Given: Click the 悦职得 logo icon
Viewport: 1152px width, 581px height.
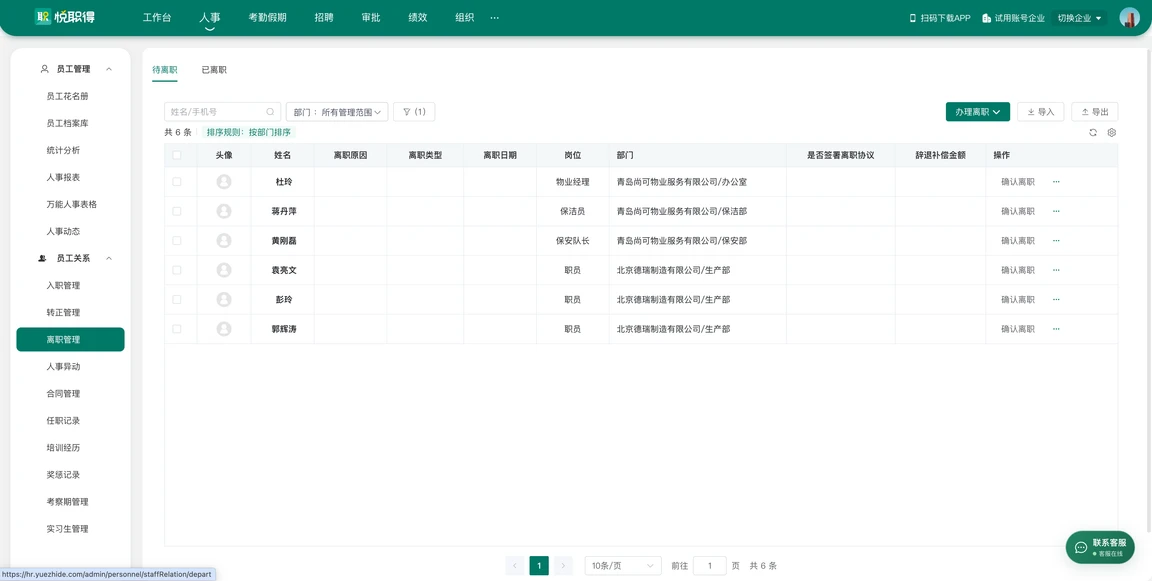Looking at the screenshot, I should coord(43,17).
